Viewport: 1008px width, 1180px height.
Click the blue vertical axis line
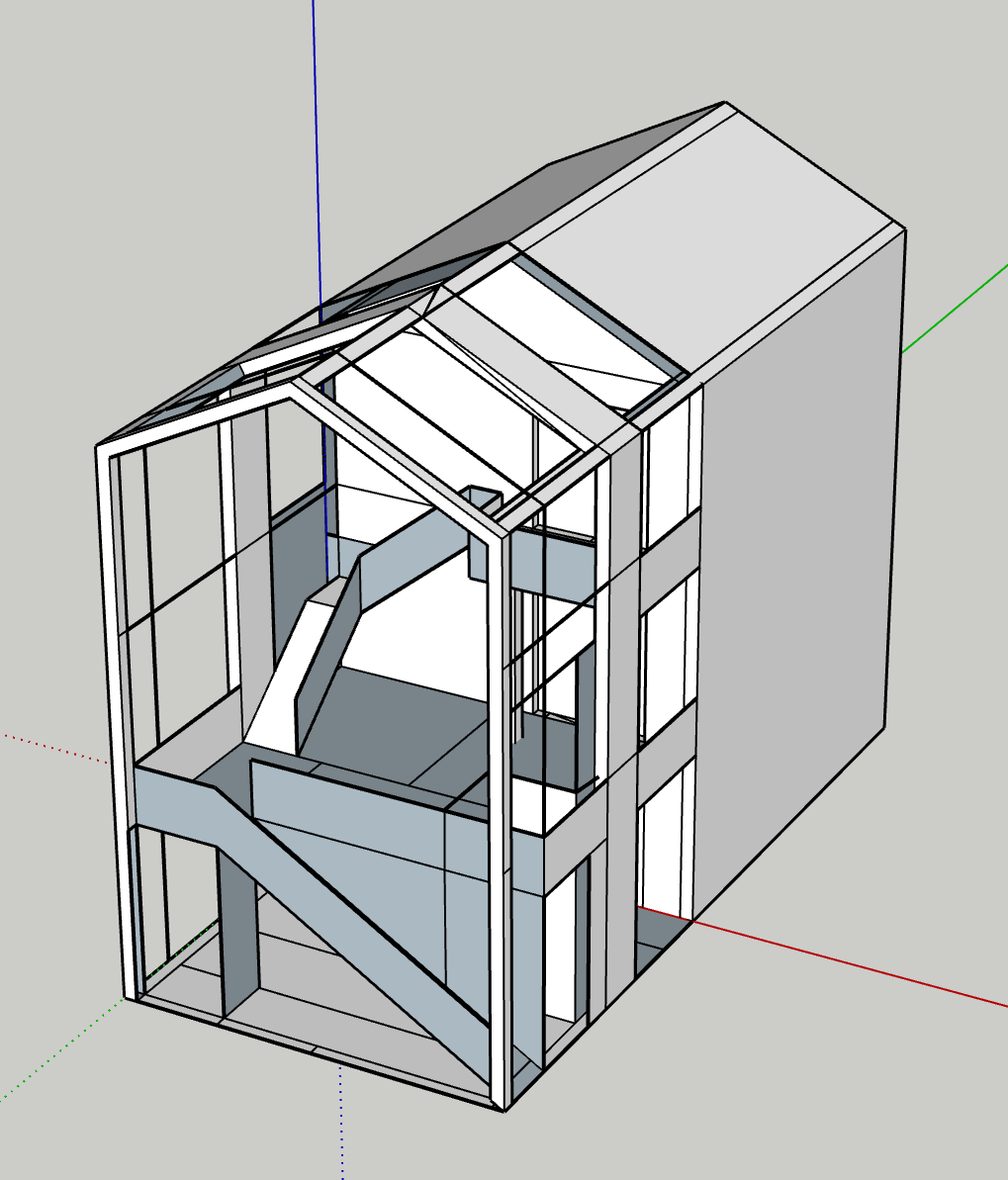point(317,148)
